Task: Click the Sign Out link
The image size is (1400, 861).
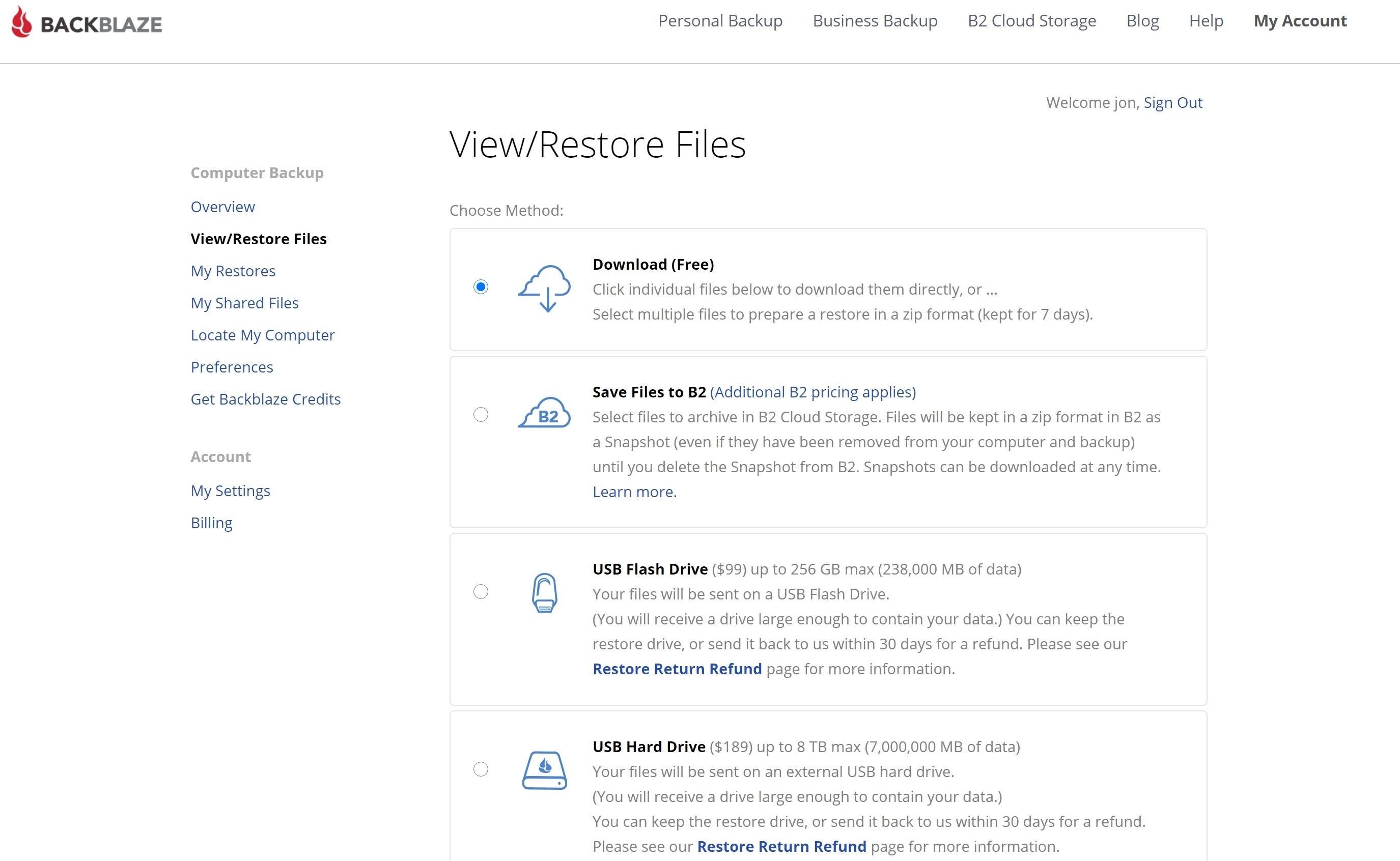Action: (1173, 102)
